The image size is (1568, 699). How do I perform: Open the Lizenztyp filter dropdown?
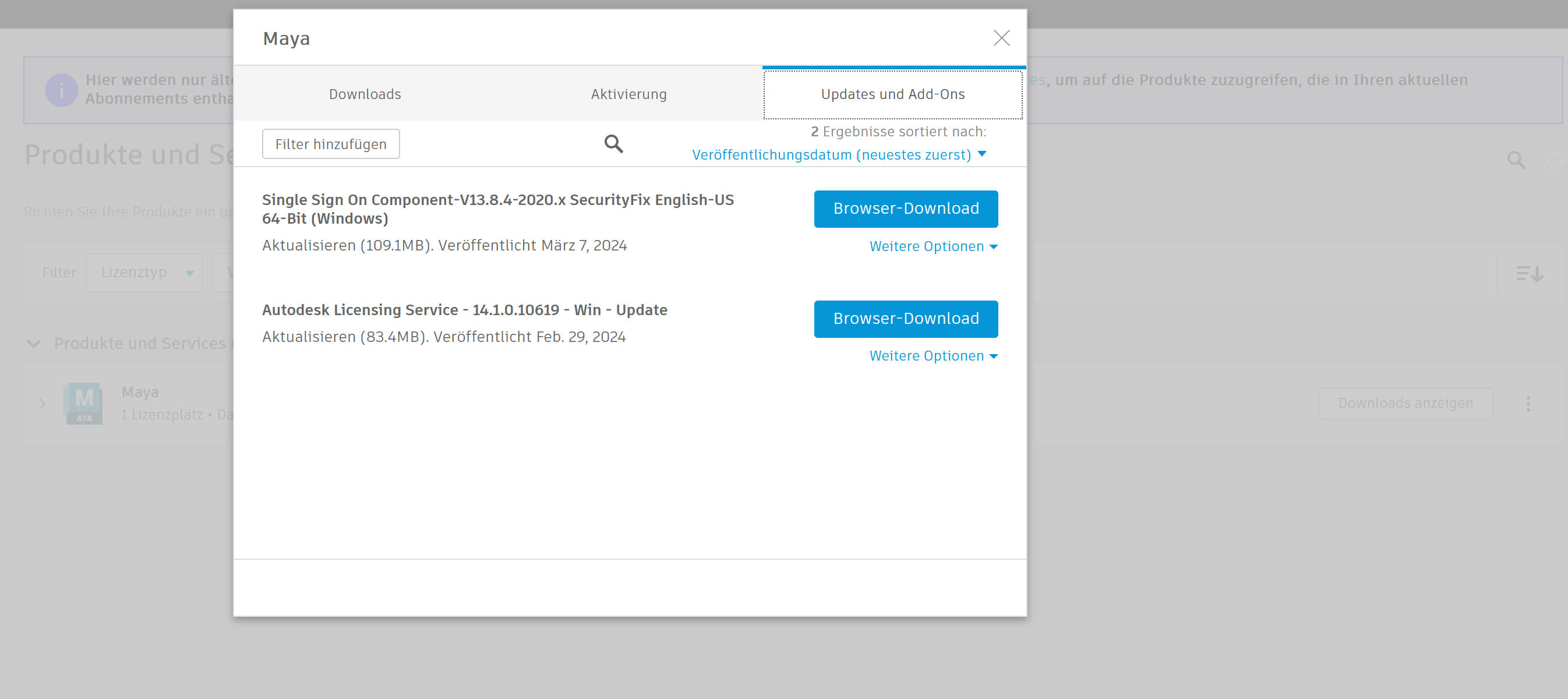[144, 273]
